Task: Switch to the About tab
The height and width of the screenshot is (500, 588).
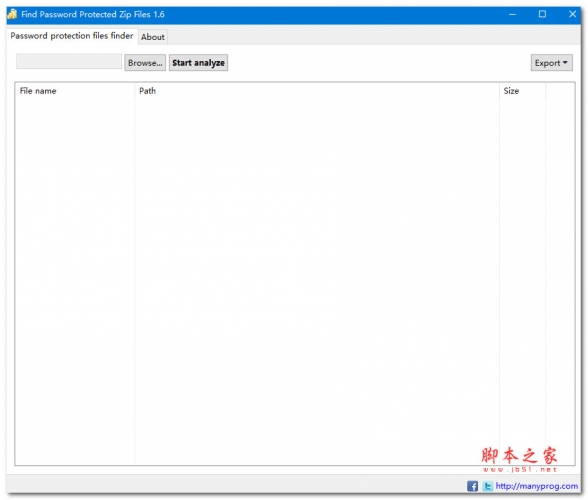Action: point(153,37)
